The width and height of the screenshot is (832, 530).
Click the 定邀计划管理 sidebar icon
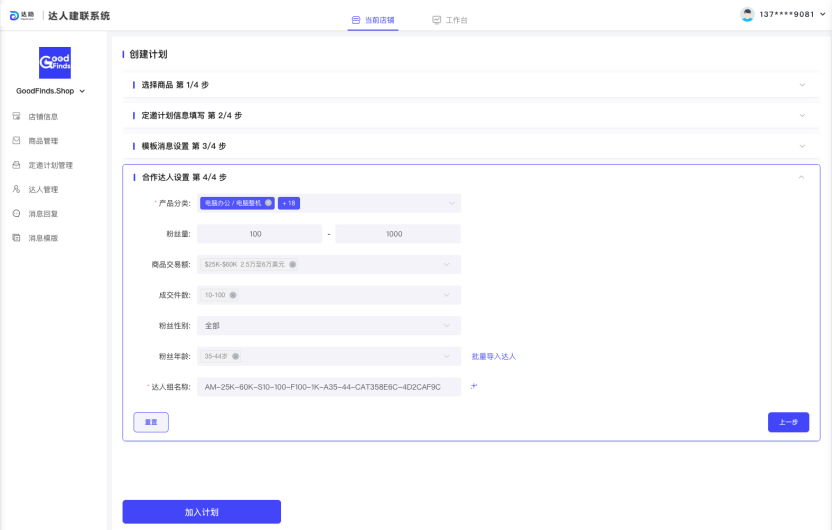click(x=16, y=165)
